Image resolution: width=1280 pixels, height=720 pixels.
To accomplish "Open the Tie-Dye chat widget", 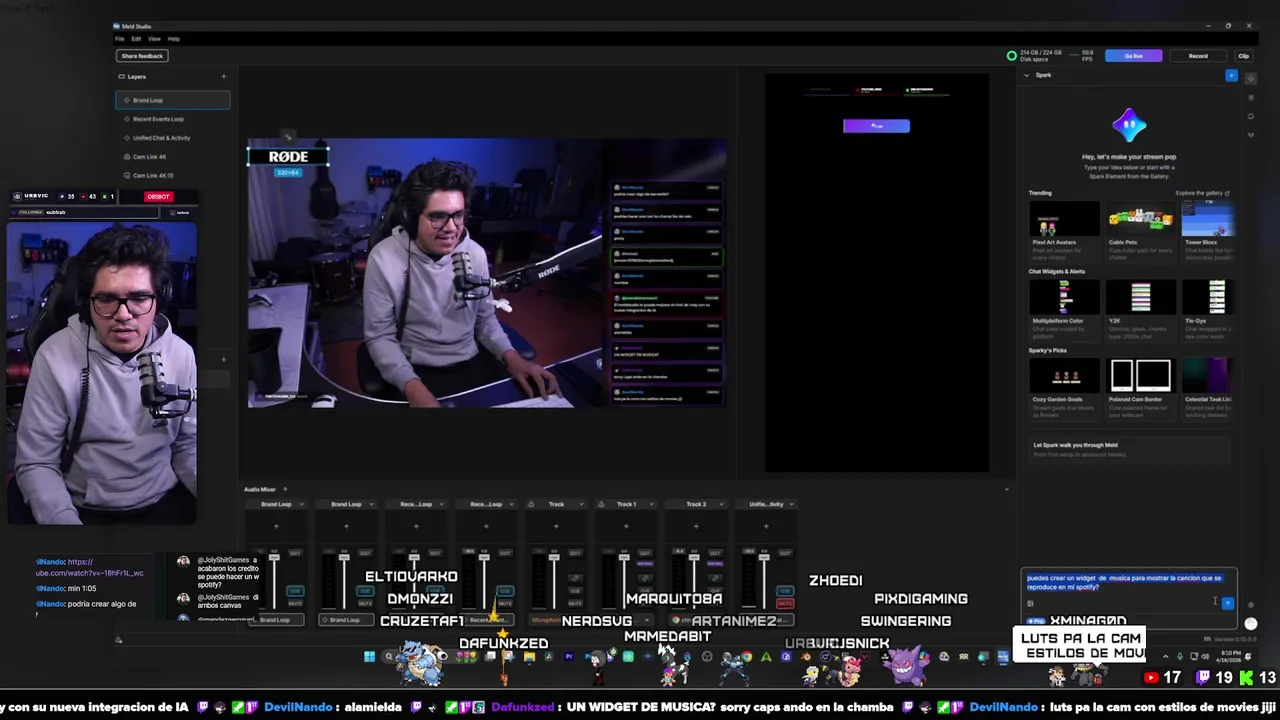I will click(1209, 297).
